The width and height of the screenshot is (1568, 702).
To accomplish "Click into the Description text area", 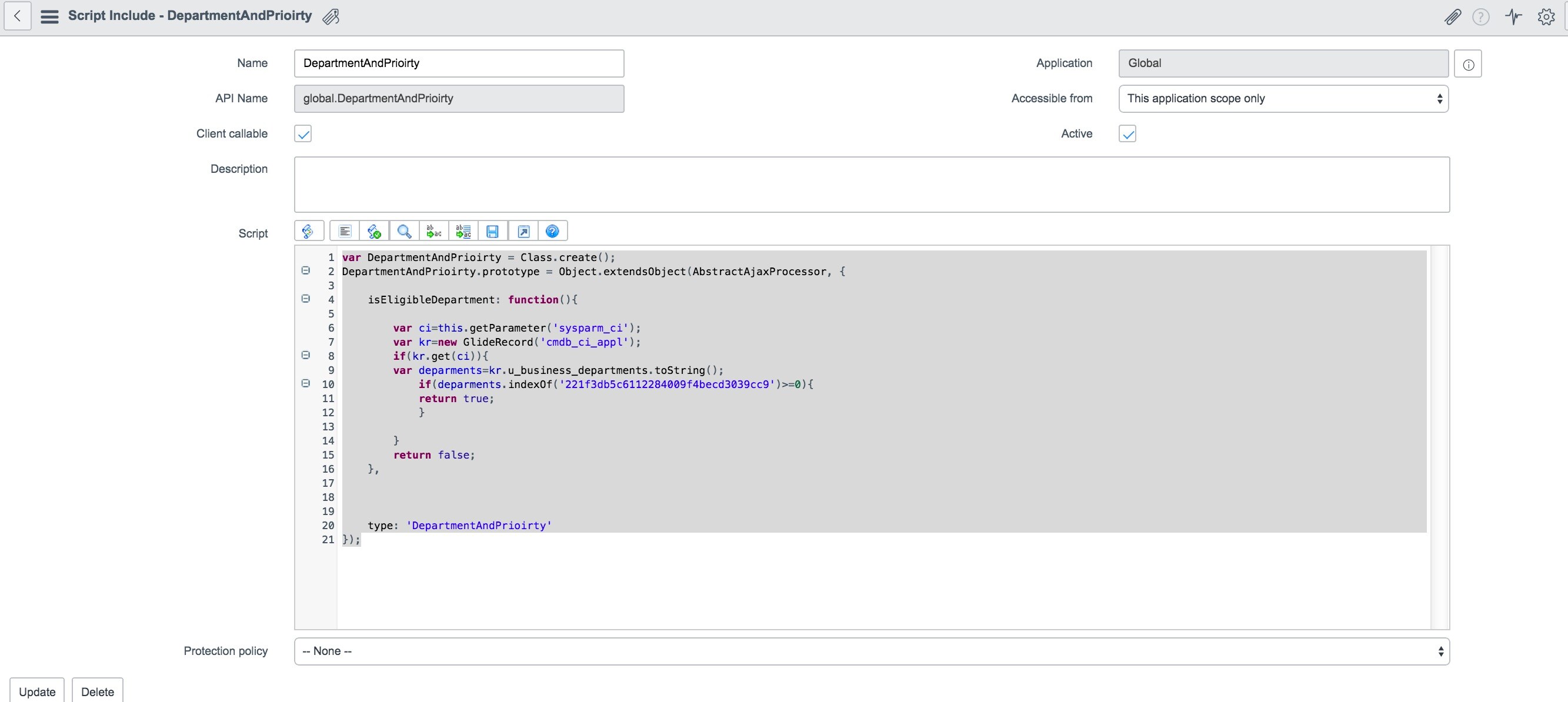I will (x=872, y=185).
